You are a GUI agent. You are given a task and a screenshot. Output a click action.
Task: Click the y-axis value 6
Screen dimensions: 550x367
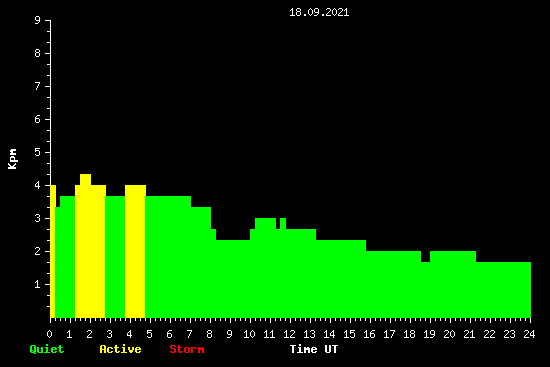click(38, 119)
